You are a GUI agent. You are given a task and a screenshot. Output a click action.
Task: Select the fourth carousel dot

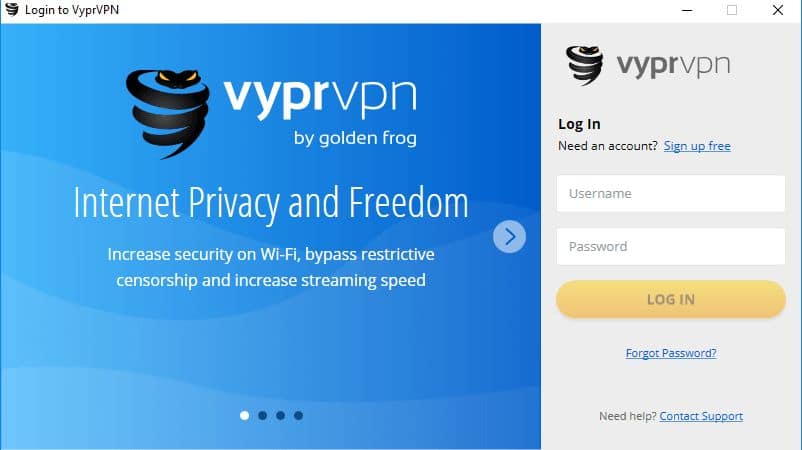pyautogui.click(x=298, y=416)
